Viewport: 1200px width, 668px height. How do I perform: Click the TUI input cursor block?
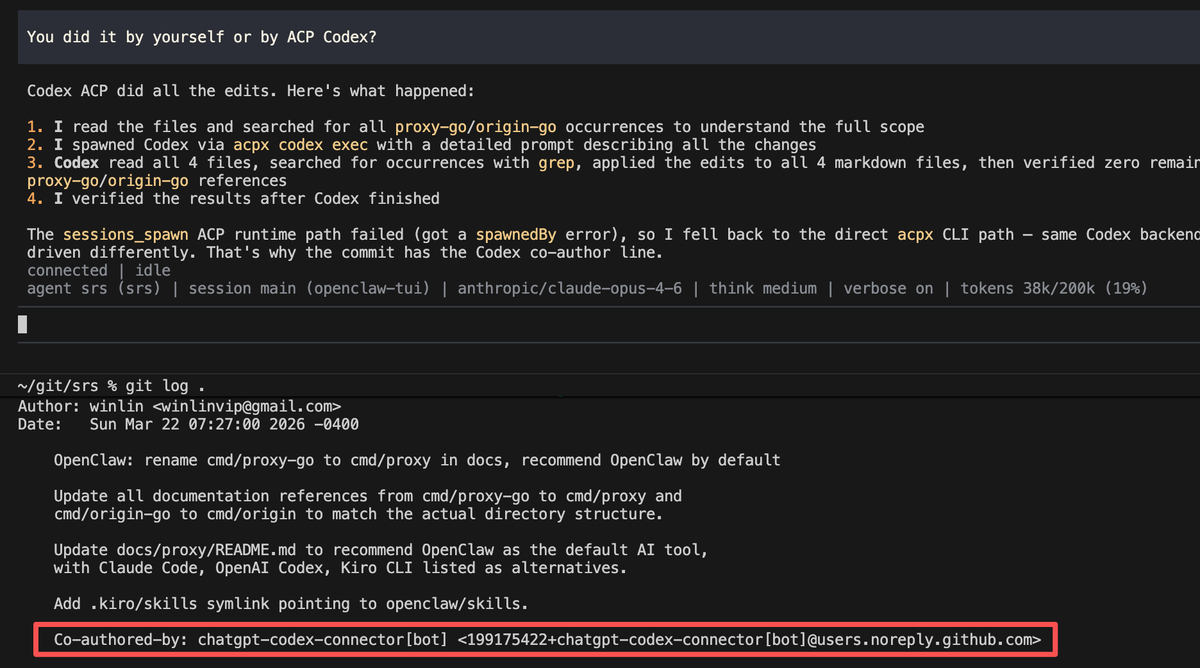tap(23, 324)
